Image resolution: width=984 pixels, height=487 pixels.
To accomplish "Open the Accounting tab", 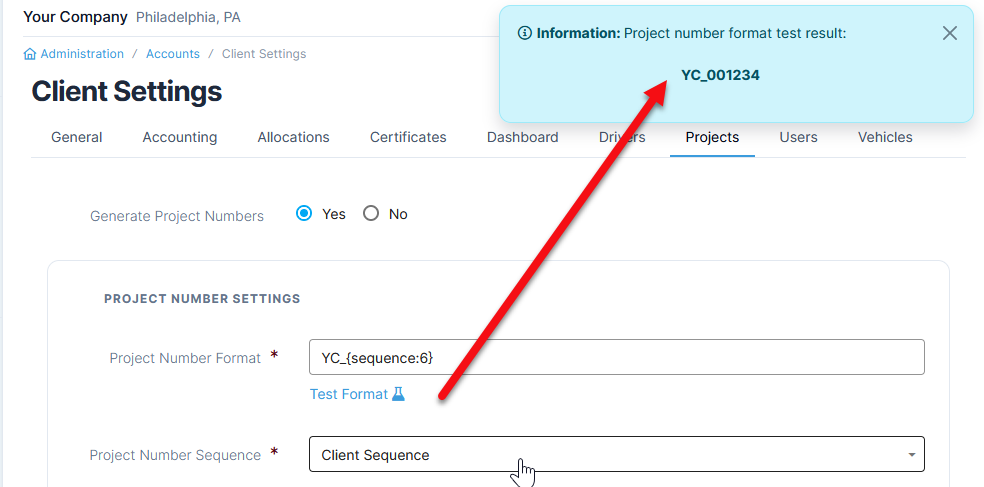I will coord(180,138).
